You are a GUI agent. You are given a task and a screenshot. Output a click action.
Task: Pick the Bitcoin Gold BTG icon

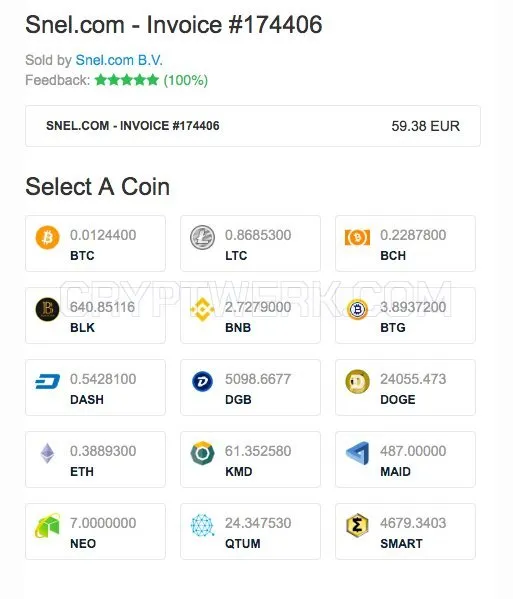pos(357,309)
